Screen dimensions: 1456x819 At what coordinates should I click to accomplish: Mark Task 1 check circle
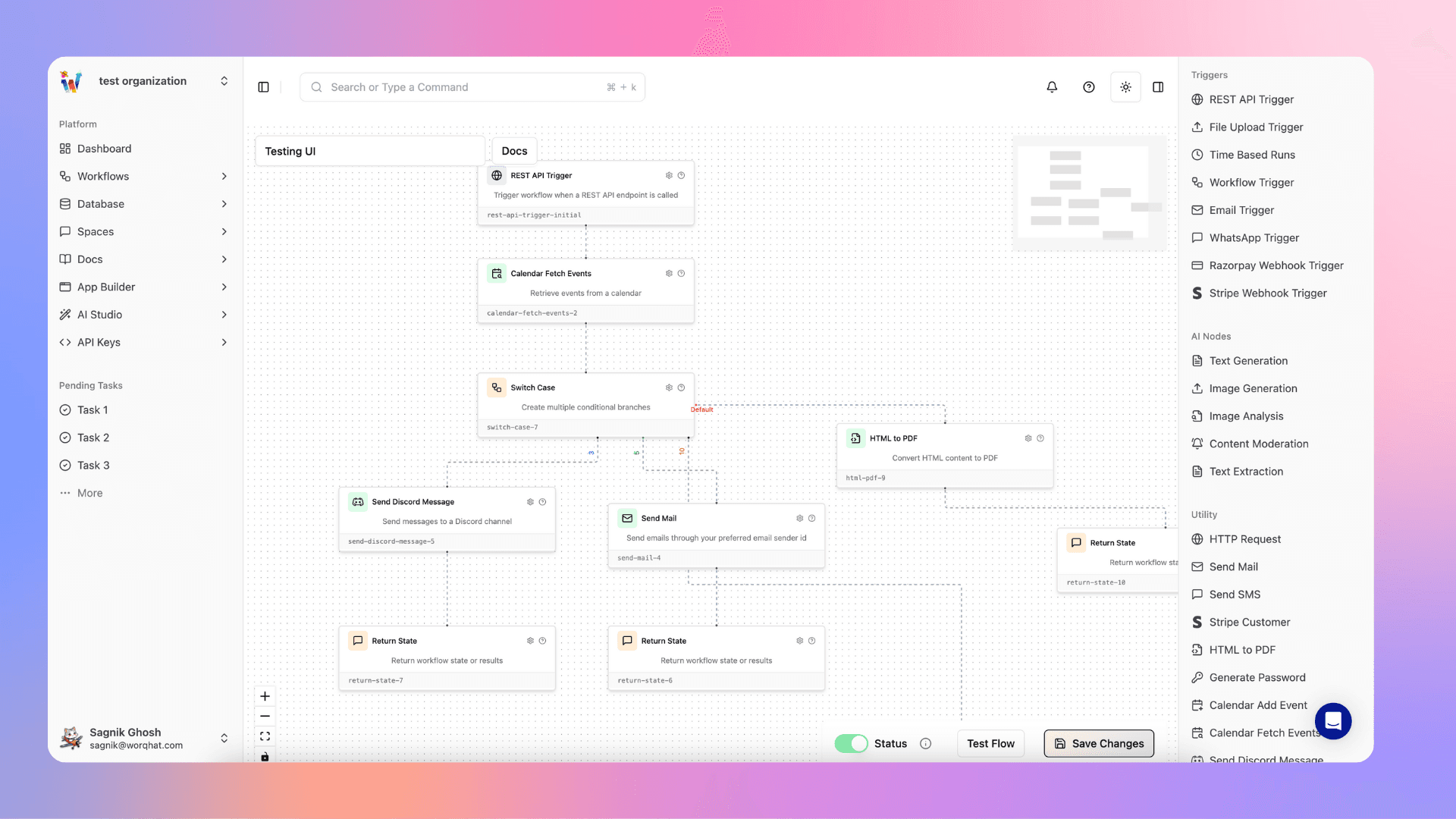tap(65, 410)
